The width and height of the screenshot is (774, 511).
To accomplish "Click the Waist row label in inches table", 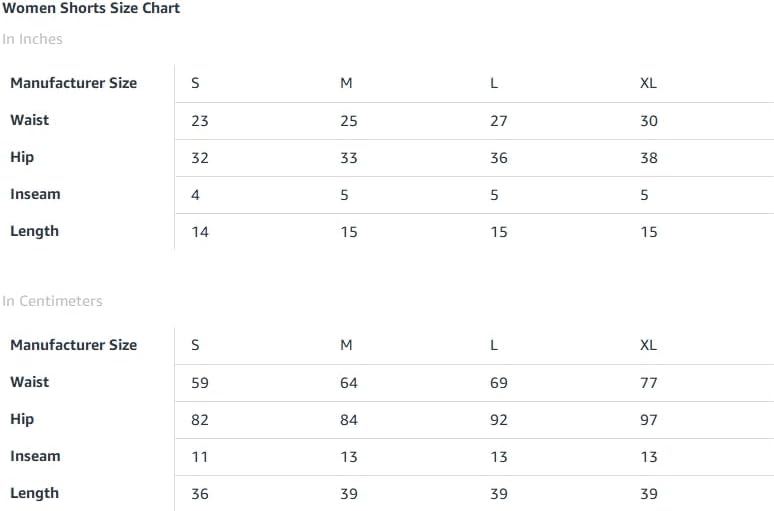I will click(30, 120).
